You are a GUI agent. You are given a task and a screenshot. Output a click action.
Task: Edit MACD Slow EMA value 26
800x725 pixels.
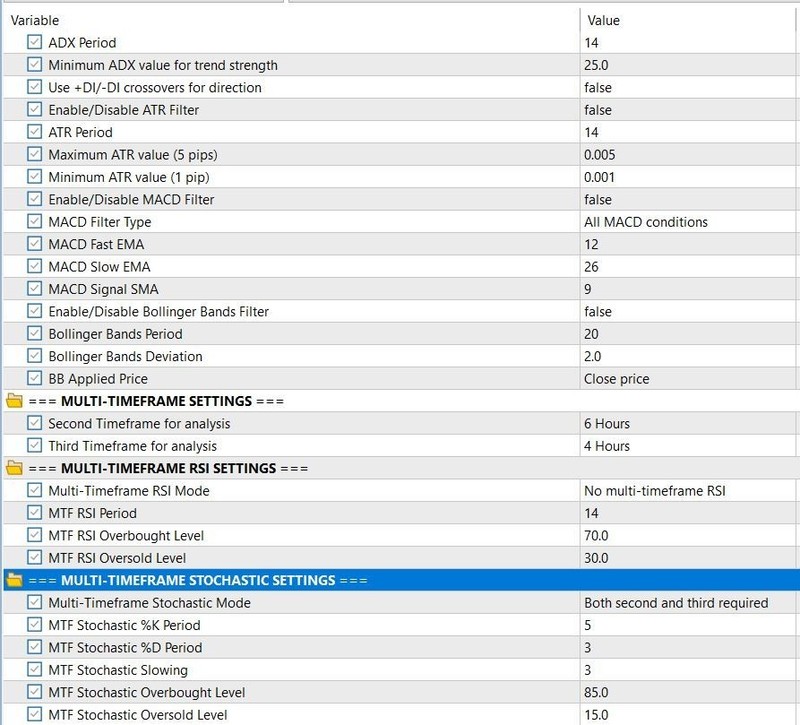[x=689, y=266]
